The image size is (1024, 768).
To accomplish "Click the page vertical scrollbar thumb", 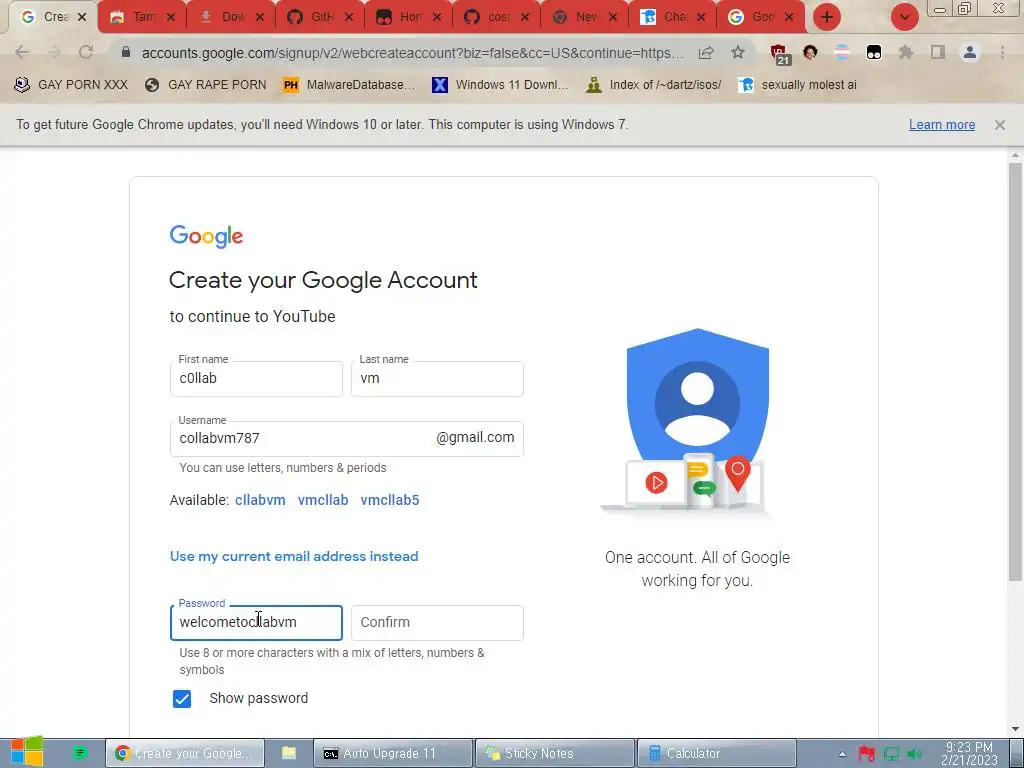I will coord(1015,372).
